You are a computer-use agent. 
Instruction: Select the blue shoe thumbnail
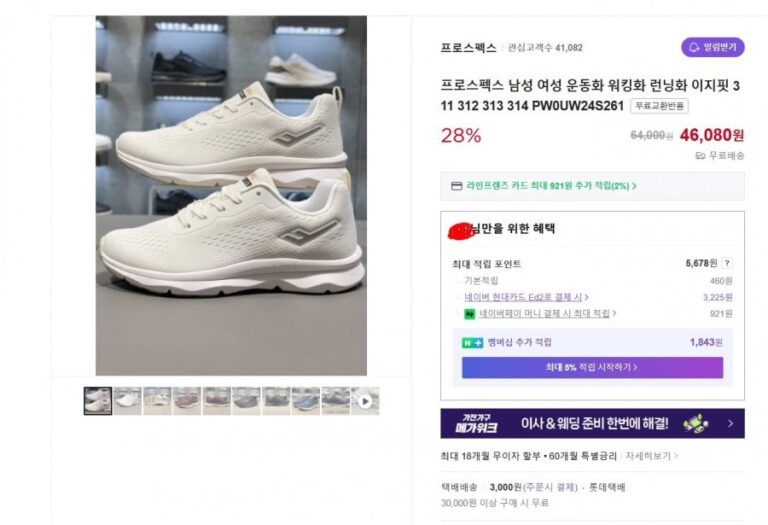click(x=306, y=401)
